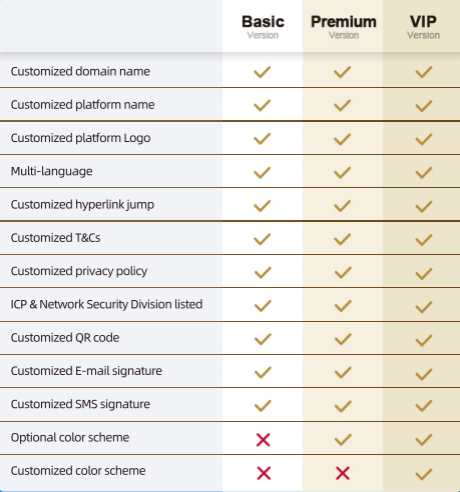Click the ICP & Network Security Division listed label
Screen dimensions: 460x492
click(x=107, y=304)
